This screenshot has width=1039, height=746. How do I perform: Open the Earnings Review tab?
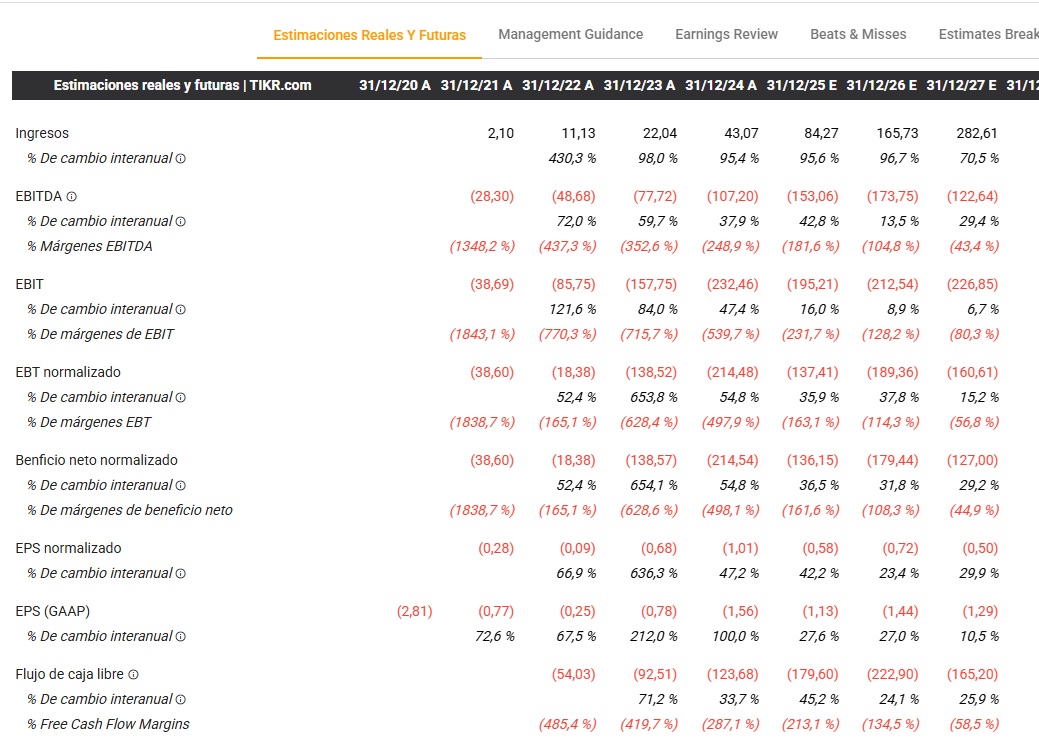click(x=726, y=34)
